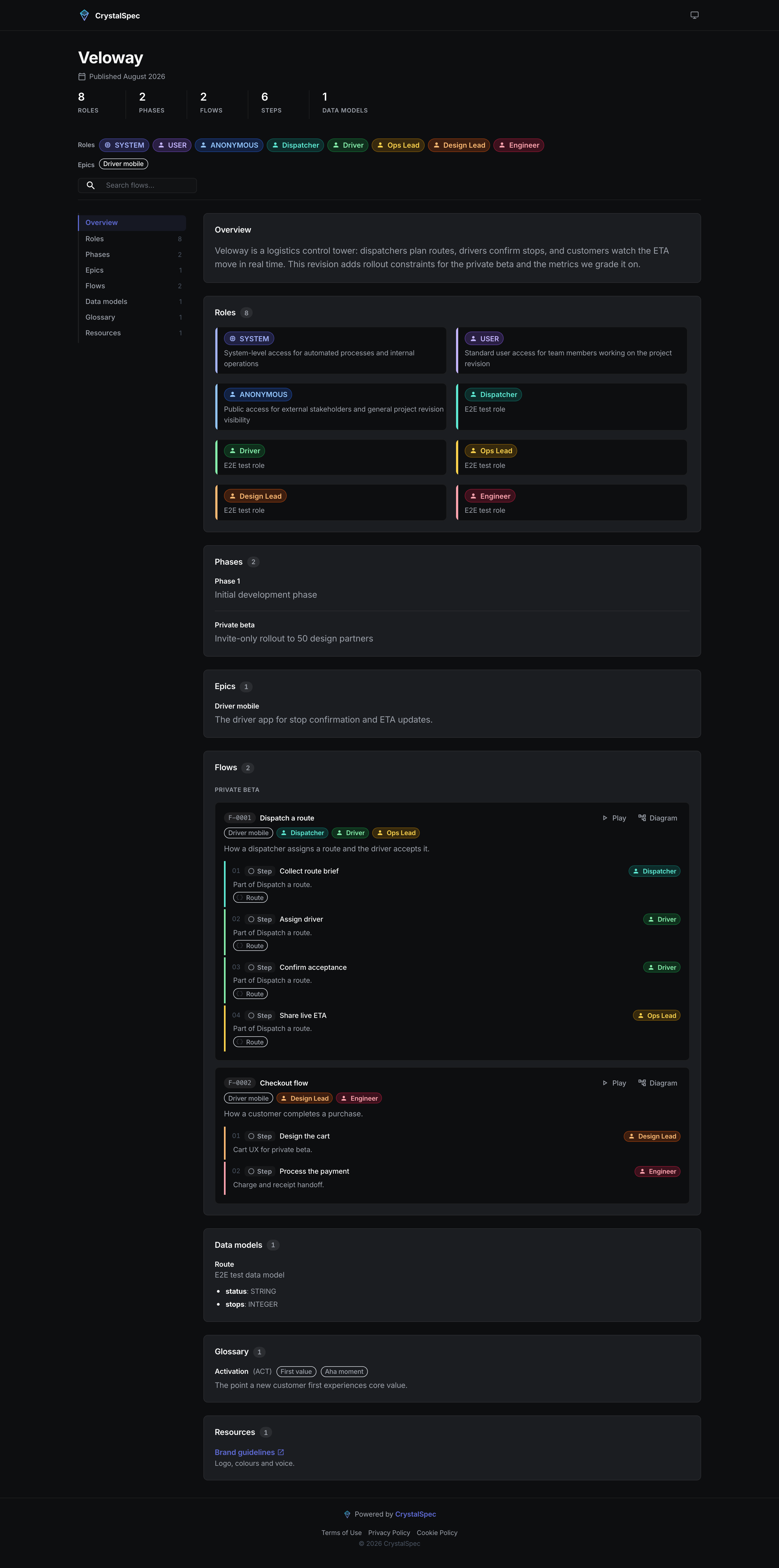This screenshot has height=1568, width=779.
Task: Click the Engineer badge on Process the payment step
Action: click(657, 1171)
